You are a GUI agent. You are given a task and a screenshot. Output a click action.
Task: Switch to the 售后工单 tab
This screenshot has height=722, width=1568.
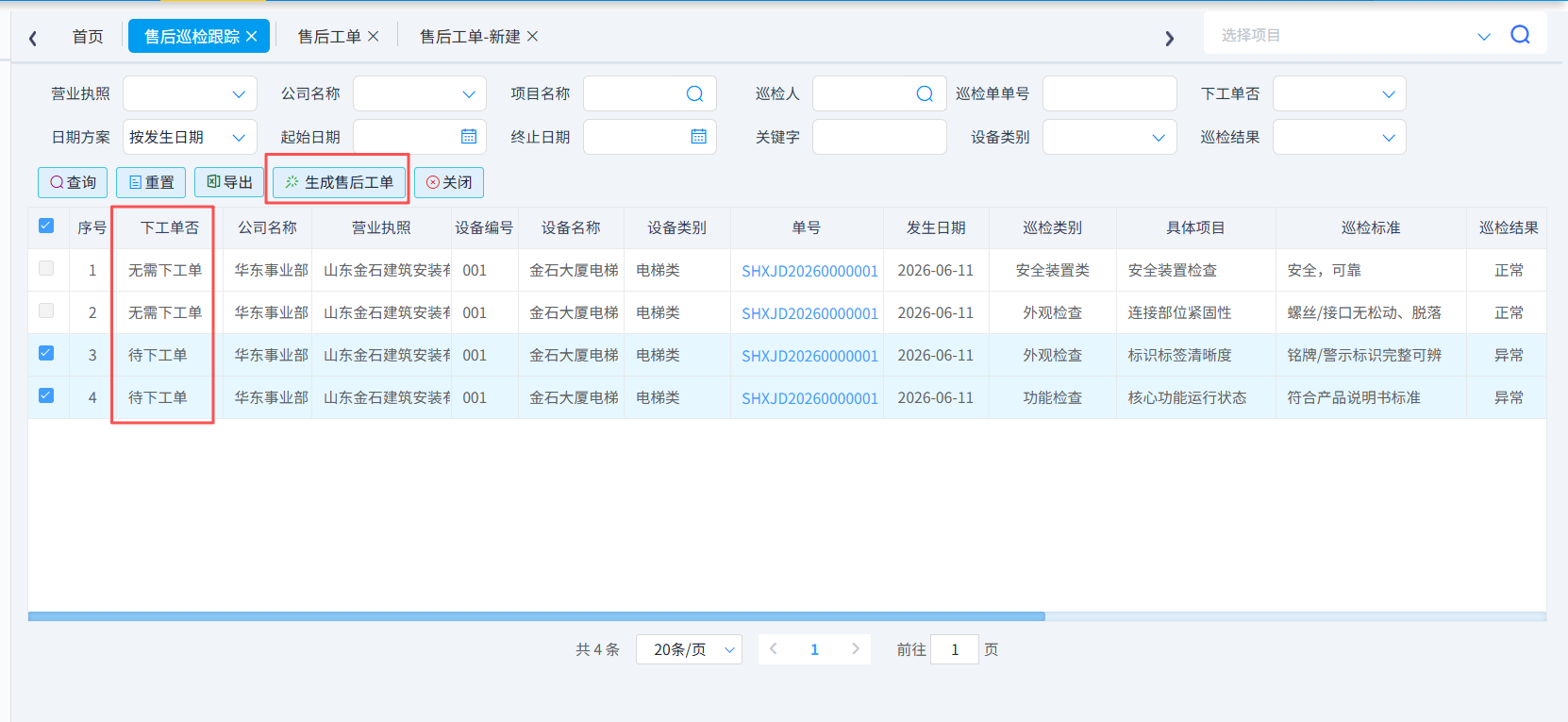click(x=329, y=37)
